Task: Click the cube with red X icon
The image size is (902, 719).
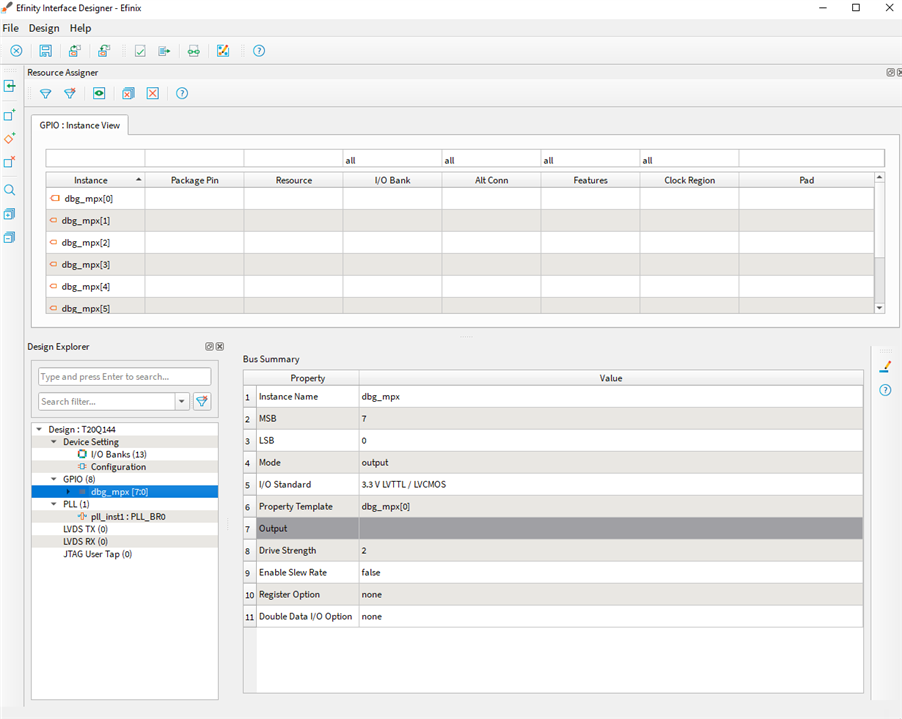Action: (x=128, y=93)
